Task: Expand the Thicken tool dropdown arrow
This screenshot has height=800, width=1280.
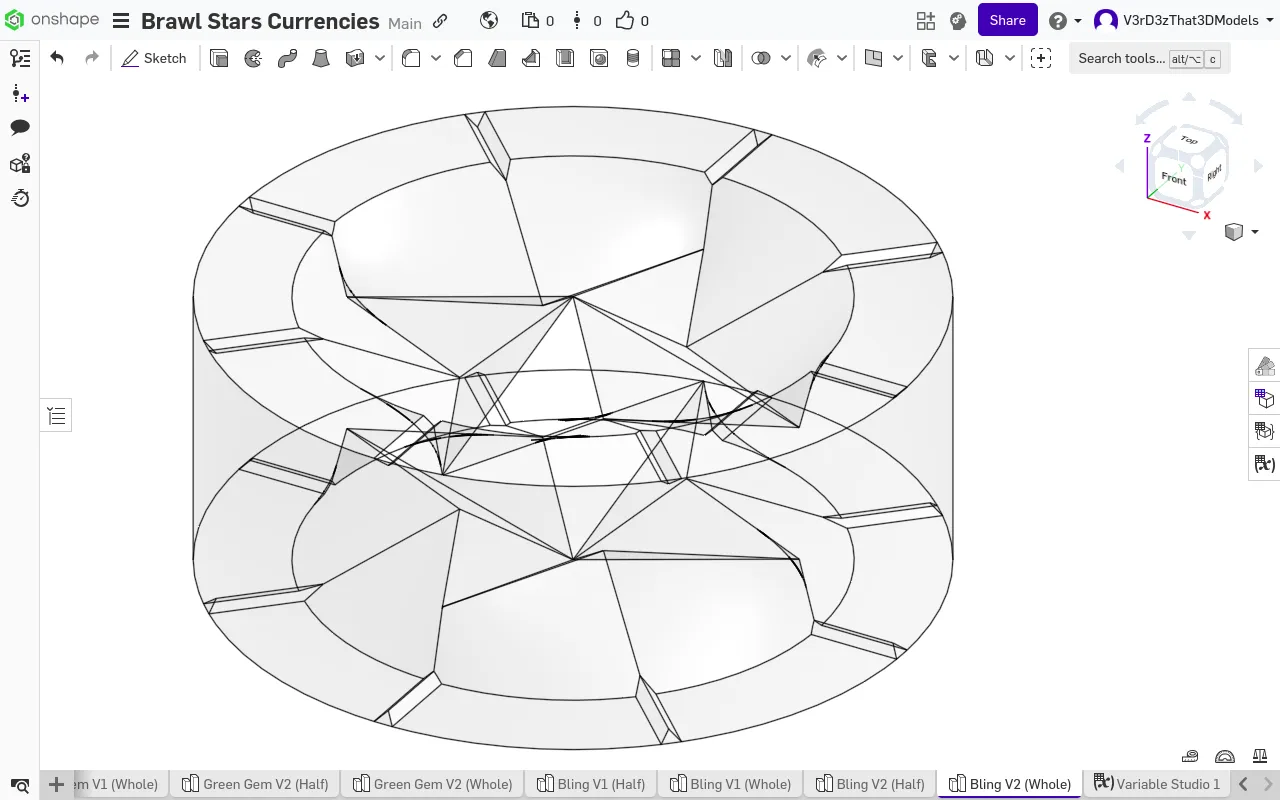Action: (x=380, y=58)
